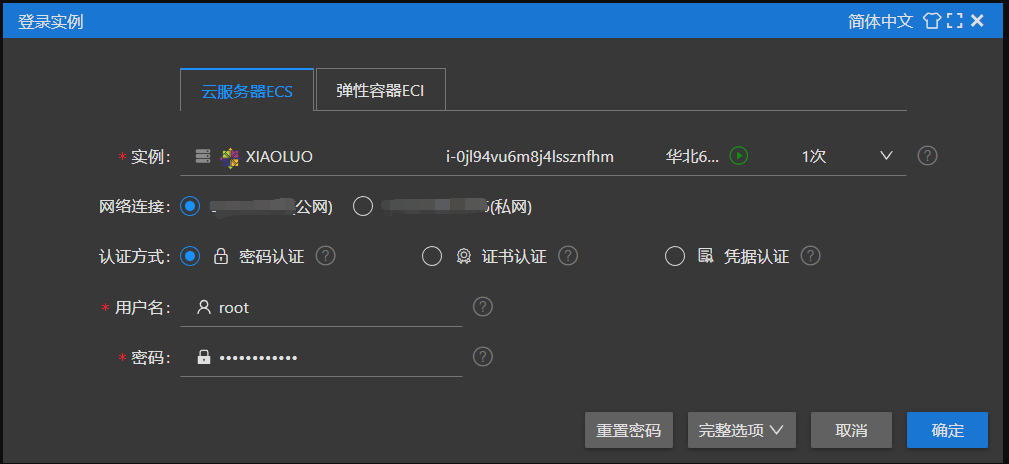Toggle fullscreen mode icon in title bar
Viewport: 1009px width, 464px height.
coord(955,21)
